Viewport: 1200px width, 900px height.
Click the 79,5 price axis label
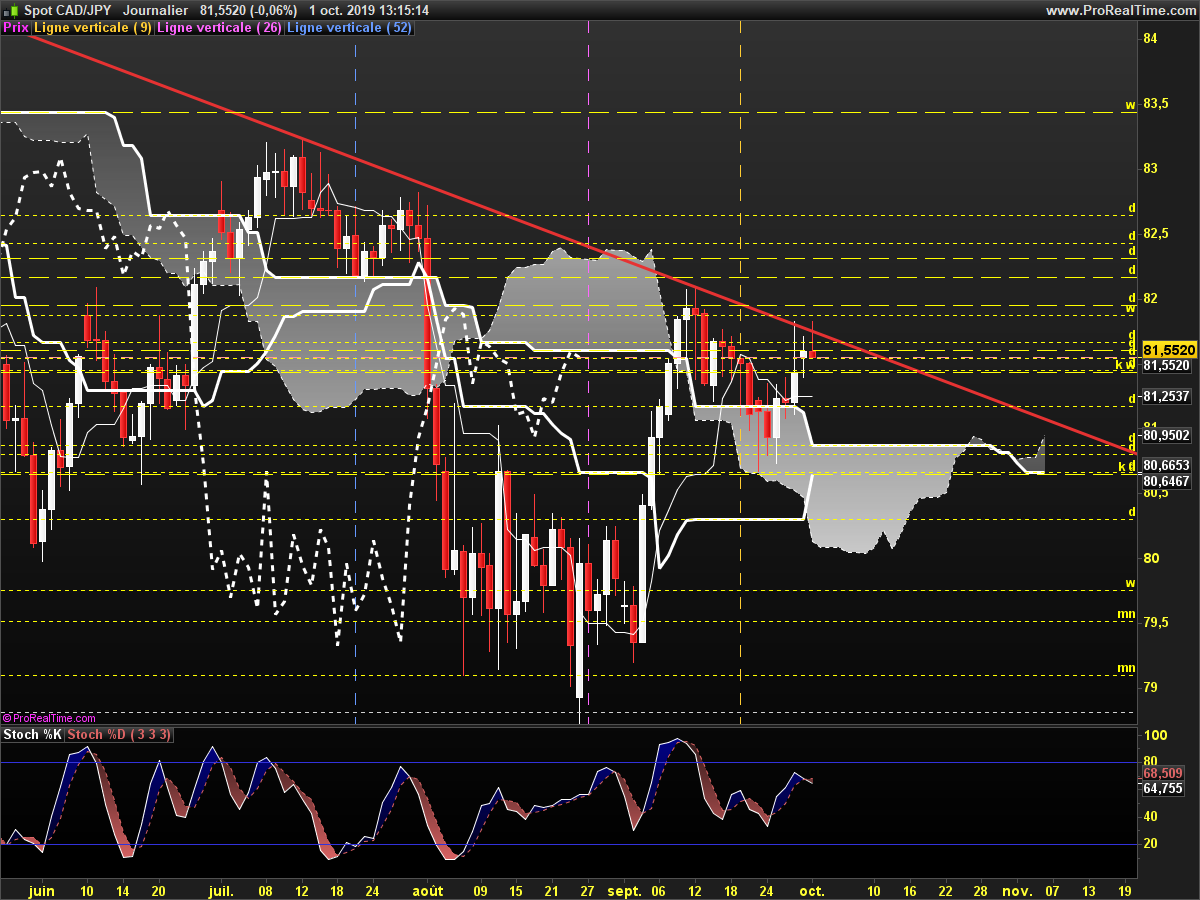(x=1155, y=623)
